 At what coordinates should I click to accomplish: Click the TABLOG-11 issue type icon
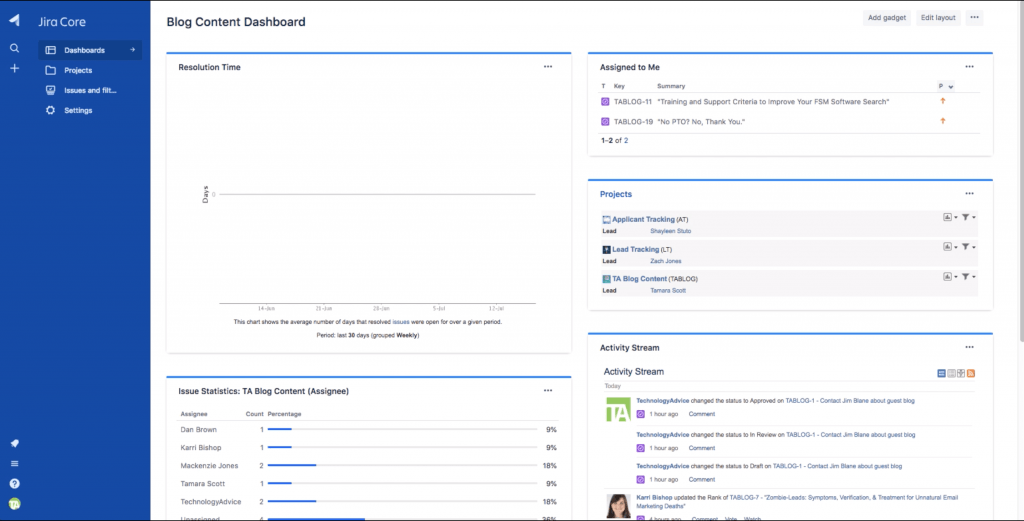click(605, 102)
